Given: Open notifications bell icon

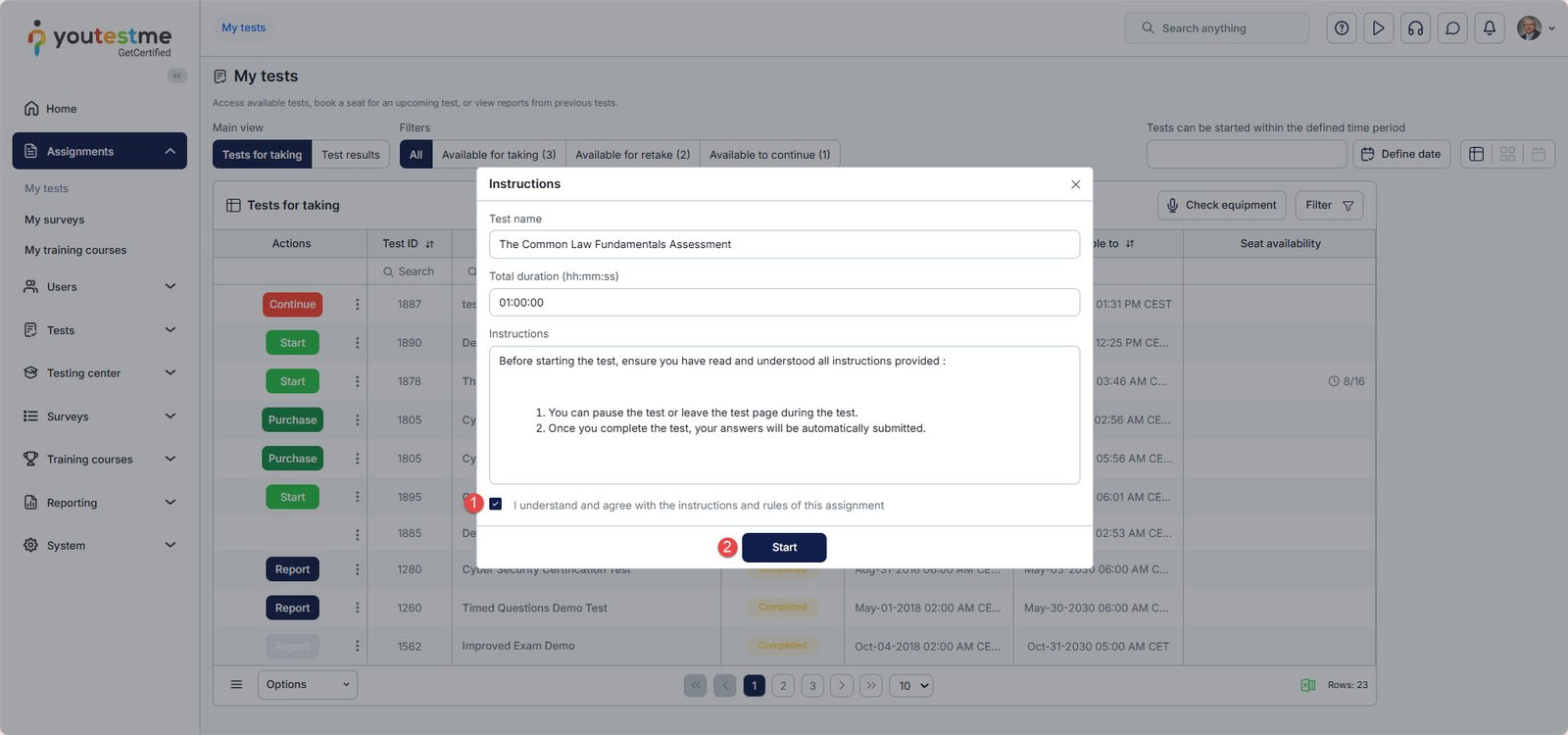Looking at the screenshot, I should tap(1490, 28).
